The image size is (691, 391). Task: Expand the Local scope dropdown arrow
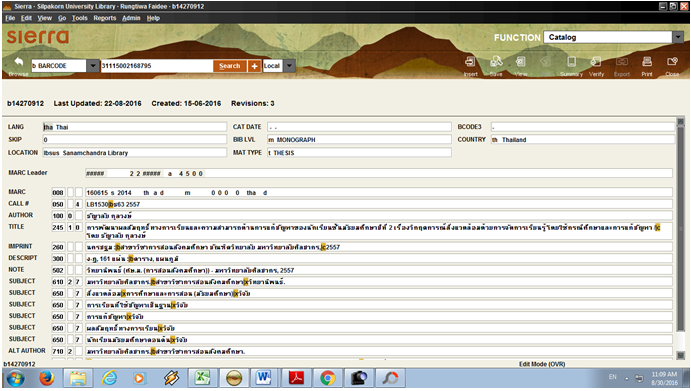click(289, 66)
